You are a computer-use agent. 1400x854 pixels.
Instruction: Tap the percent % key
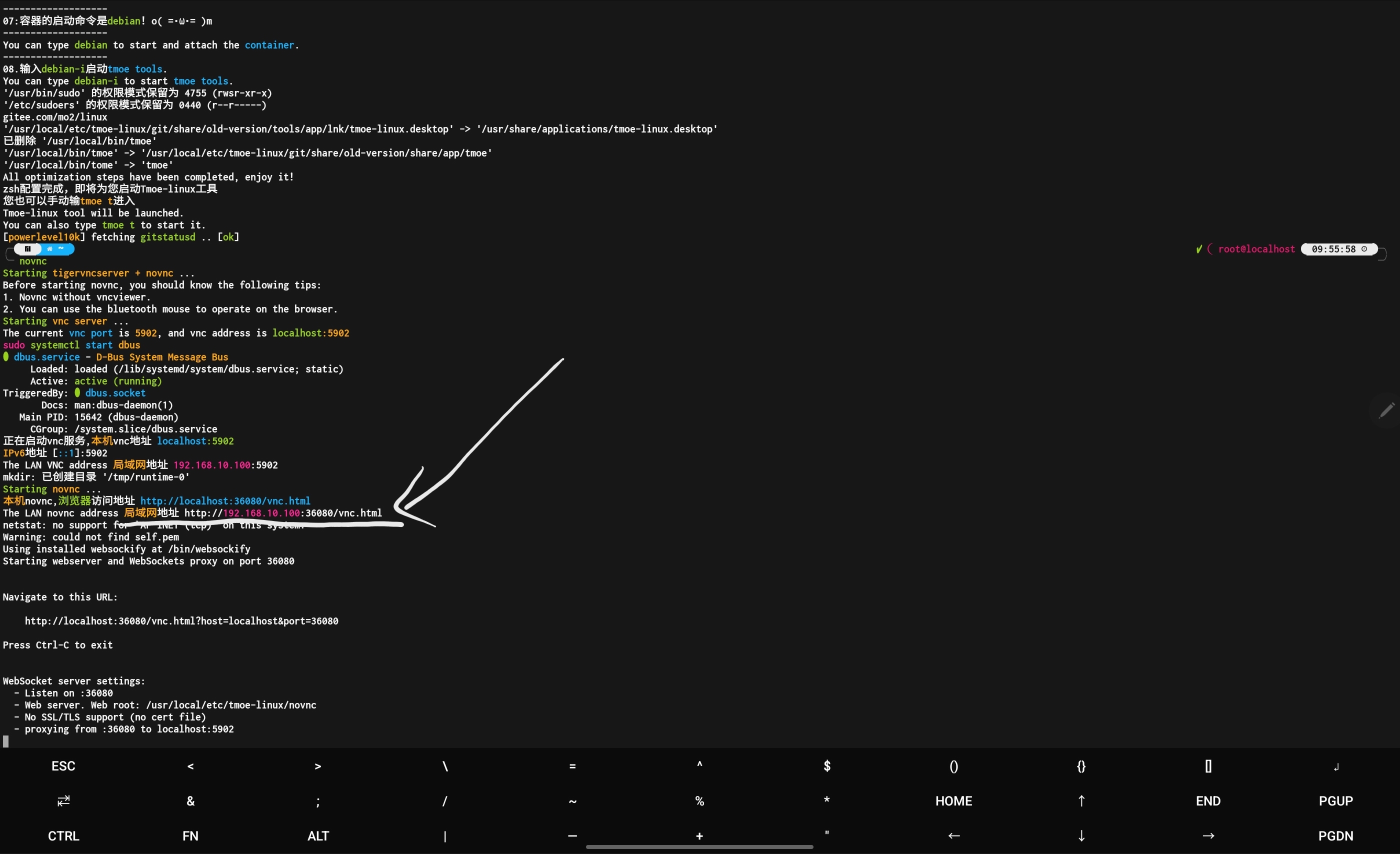[699, 800]
